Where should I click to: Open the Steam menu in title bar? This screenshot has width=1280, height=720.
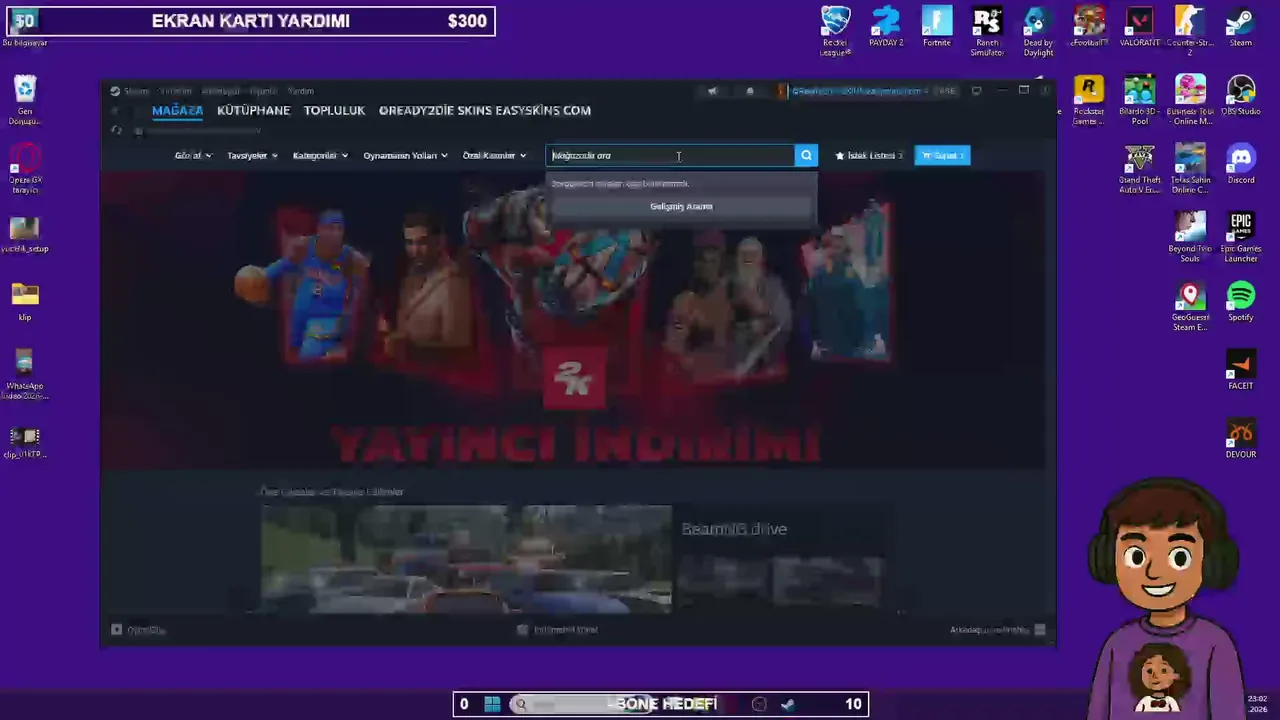click(136, 91)
